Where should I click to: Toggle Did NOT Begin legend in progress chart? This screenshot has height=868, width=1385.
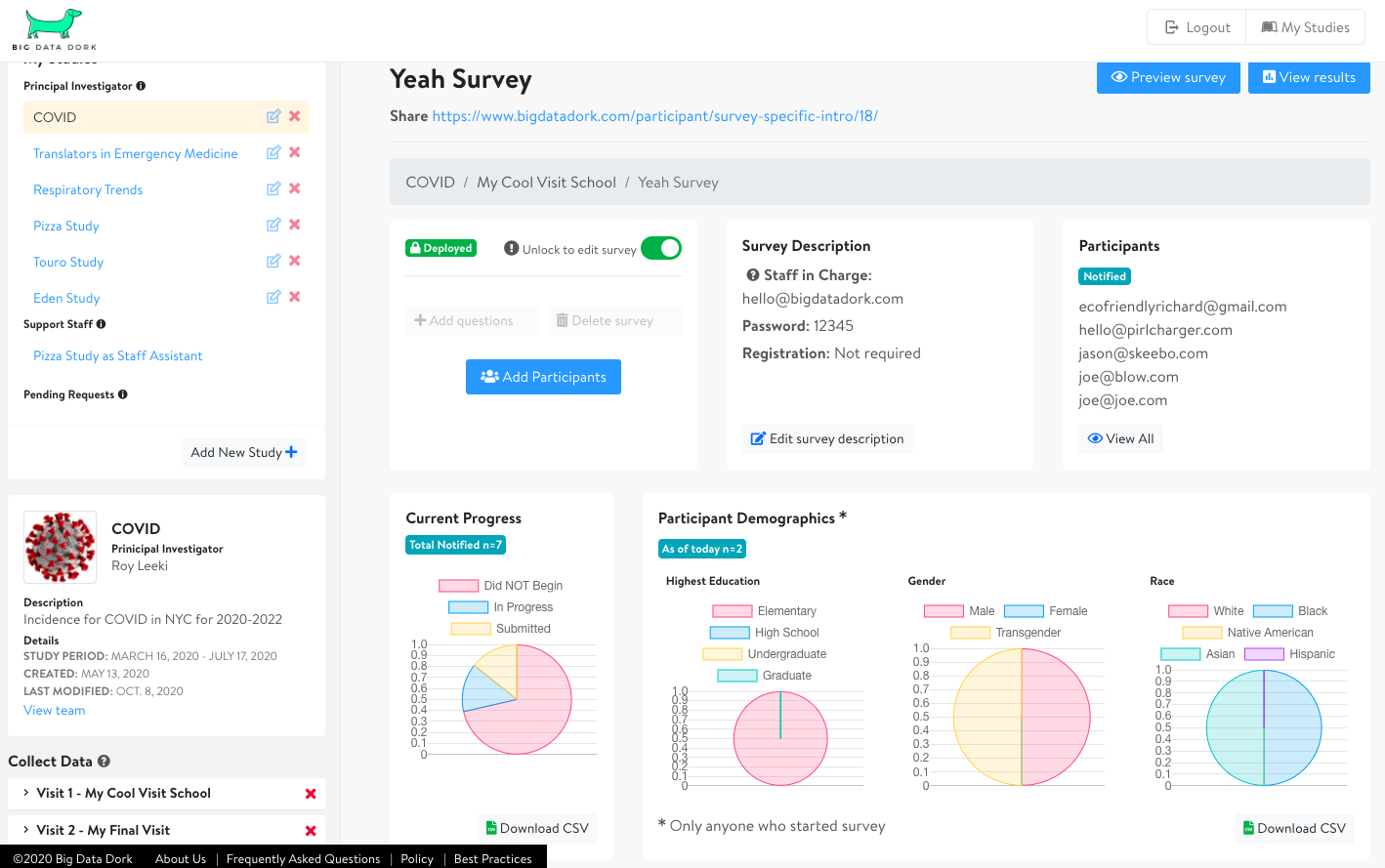[x=500, y=586]
